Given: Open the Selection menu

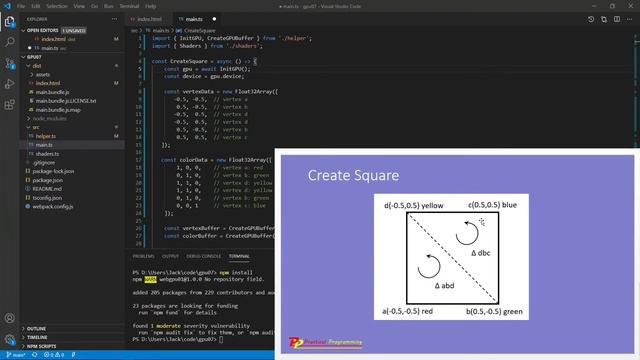Looking at the screenshot, I should (57, 6).
